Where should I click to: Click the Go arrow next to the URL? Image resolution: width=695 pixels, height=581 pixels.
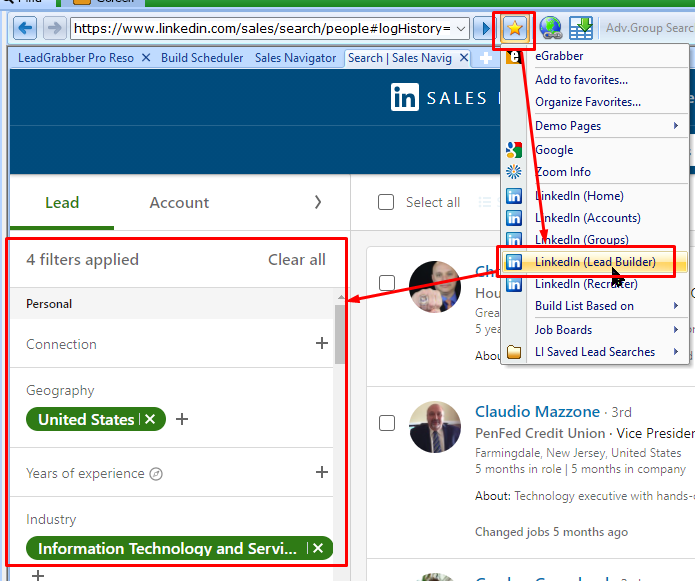coord(485,28)
